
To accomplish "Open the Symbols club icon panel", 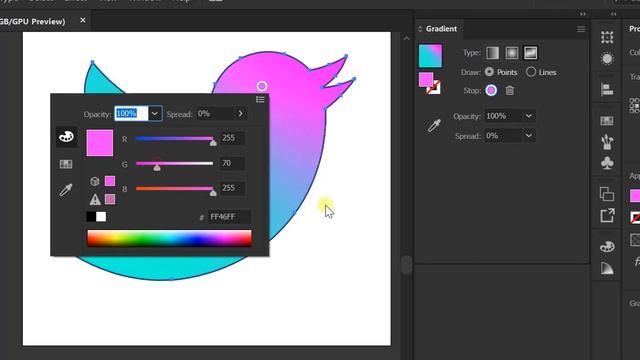I will click(607, 163).
